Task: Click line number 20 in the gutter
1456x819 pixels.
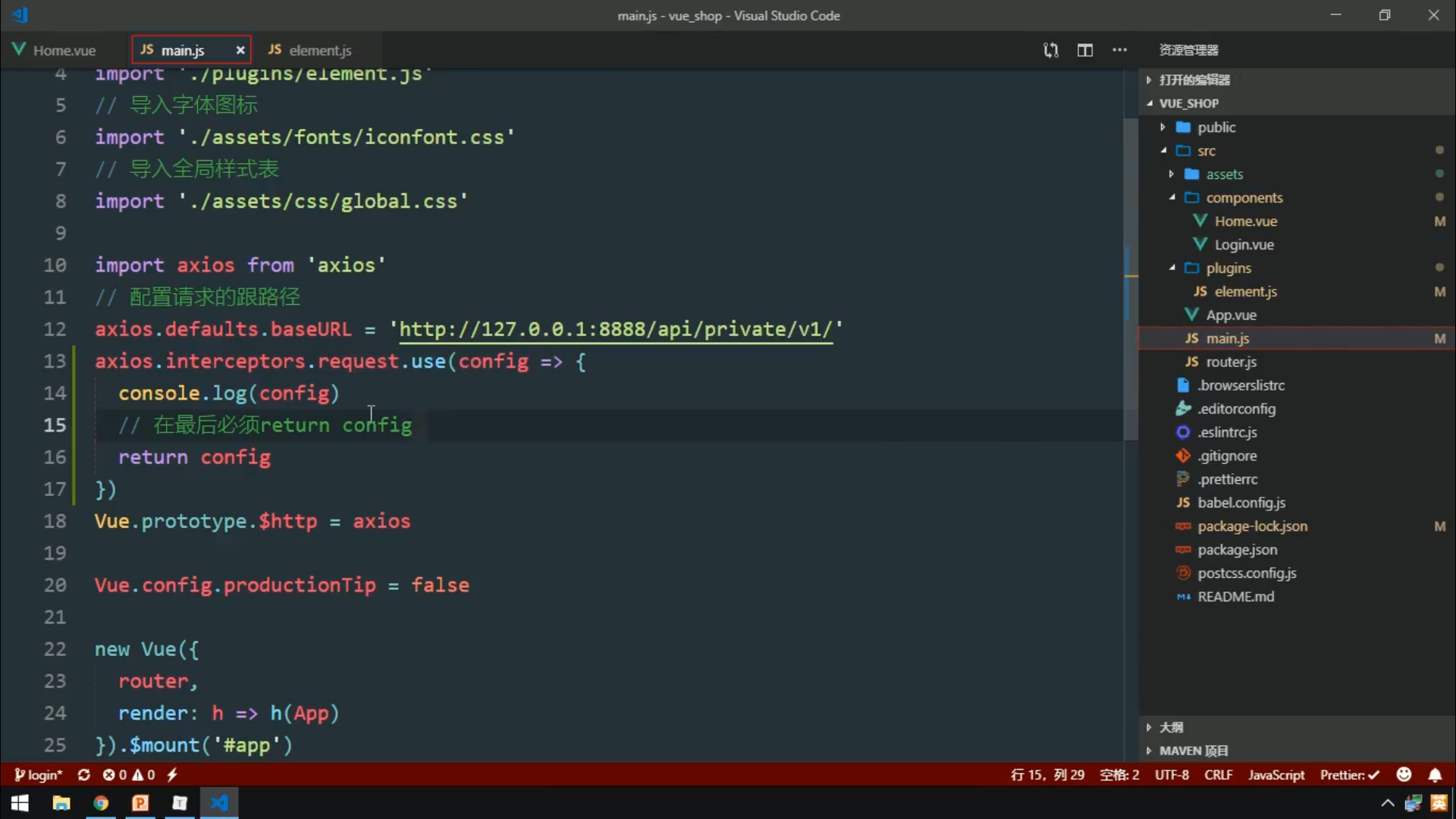Action: pyautogui.click(x=55, y=585)
